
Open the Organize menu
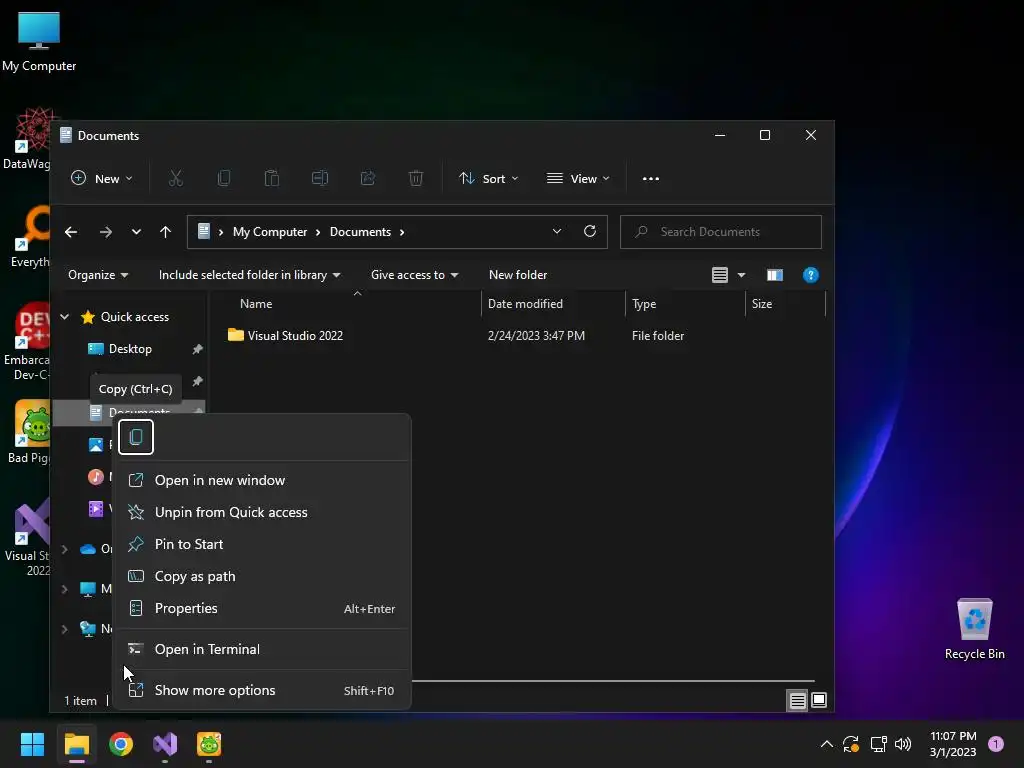(x=98, y=275)
